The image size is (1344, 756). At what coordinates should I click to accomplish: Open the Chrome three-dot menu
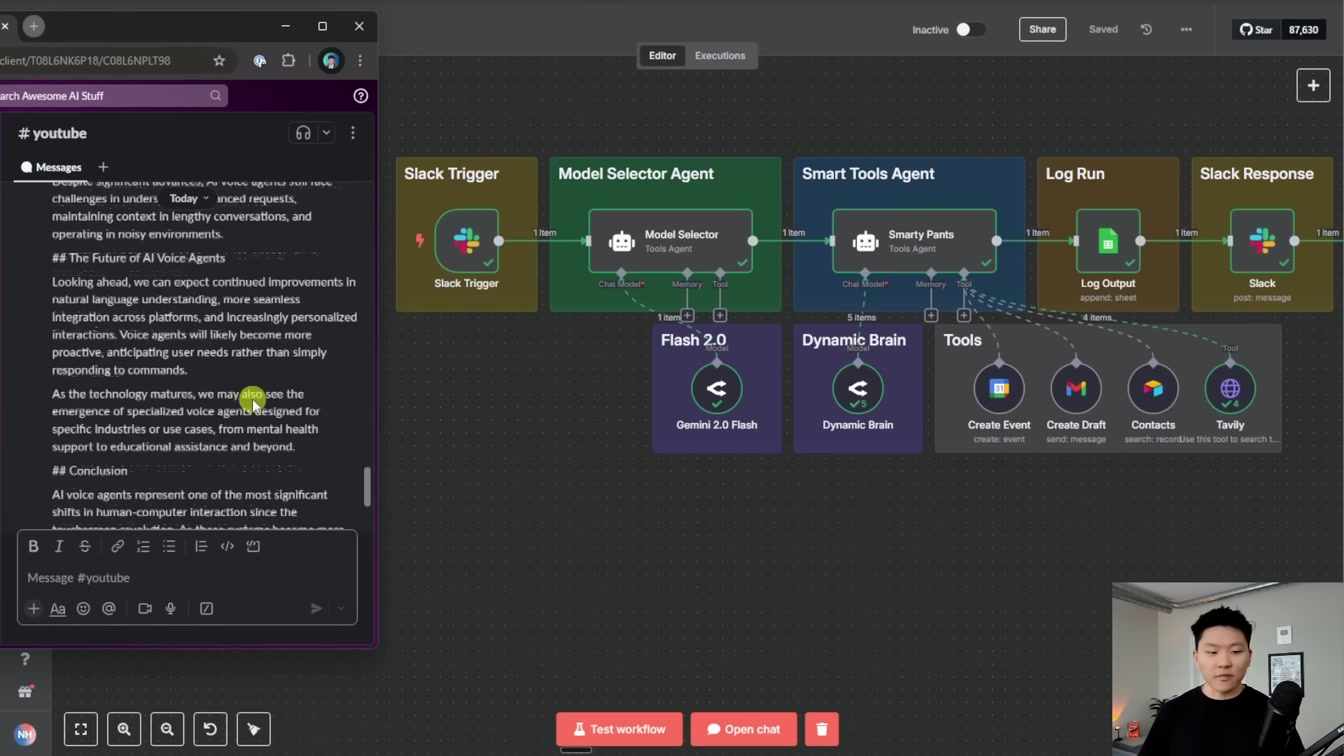coord(360,61)
